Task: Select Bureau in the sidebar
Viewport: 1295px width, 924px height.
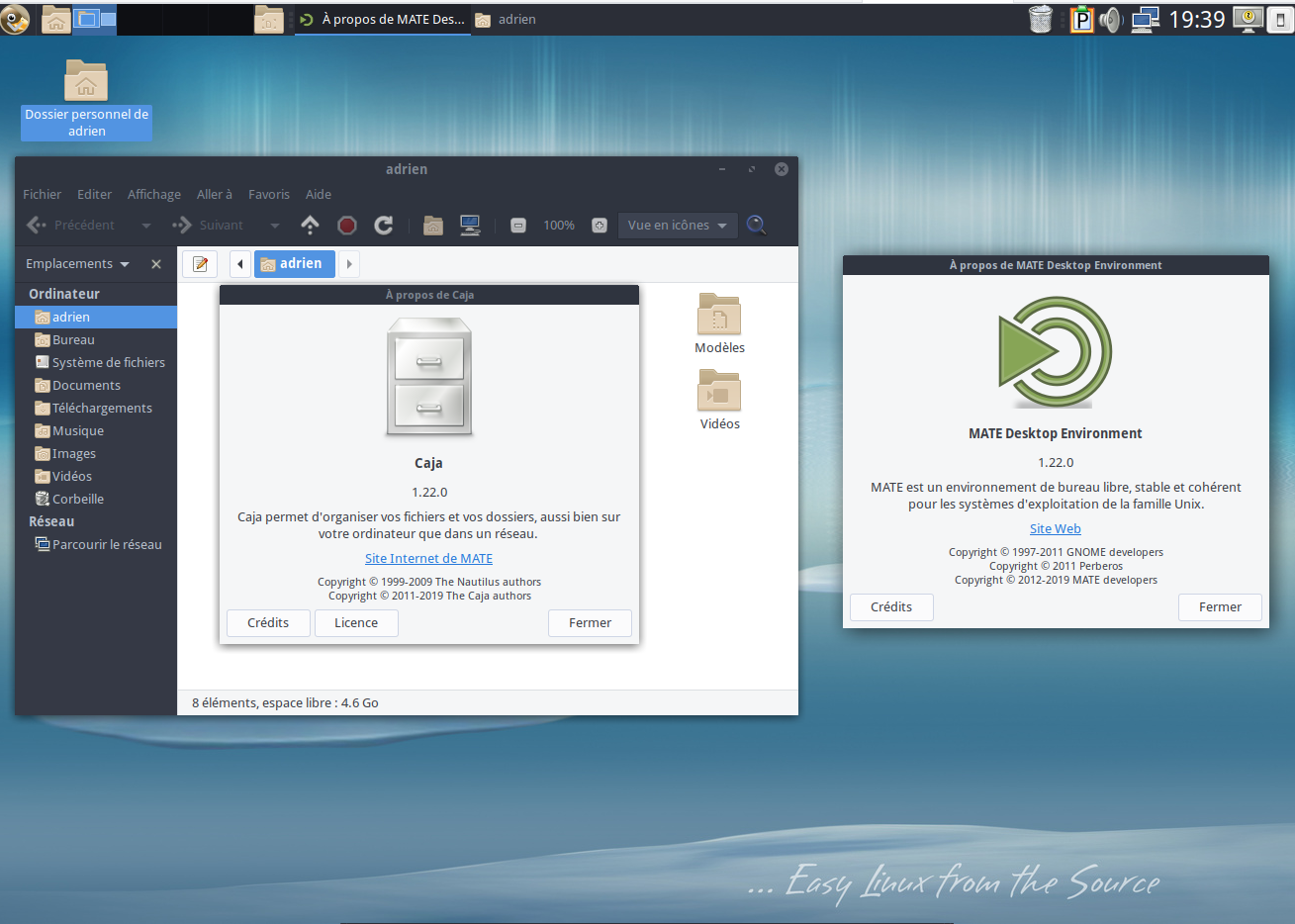Action: click(96, 339)
